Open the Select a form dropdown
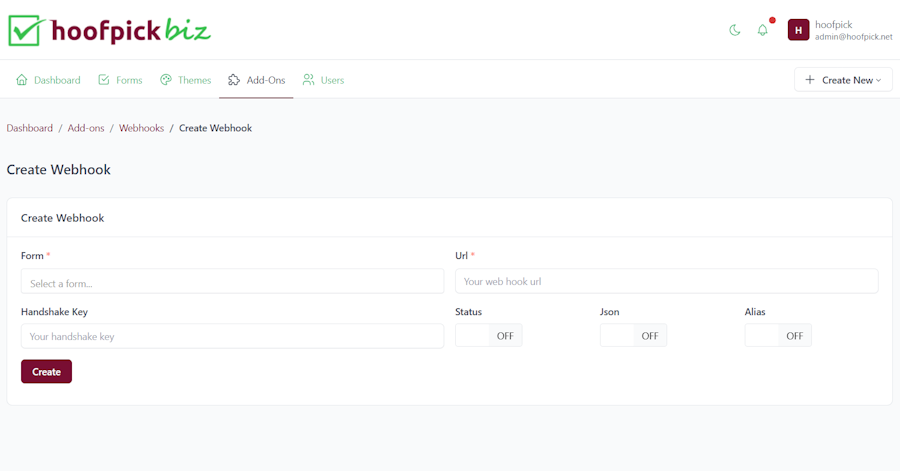 pos(232,282)
